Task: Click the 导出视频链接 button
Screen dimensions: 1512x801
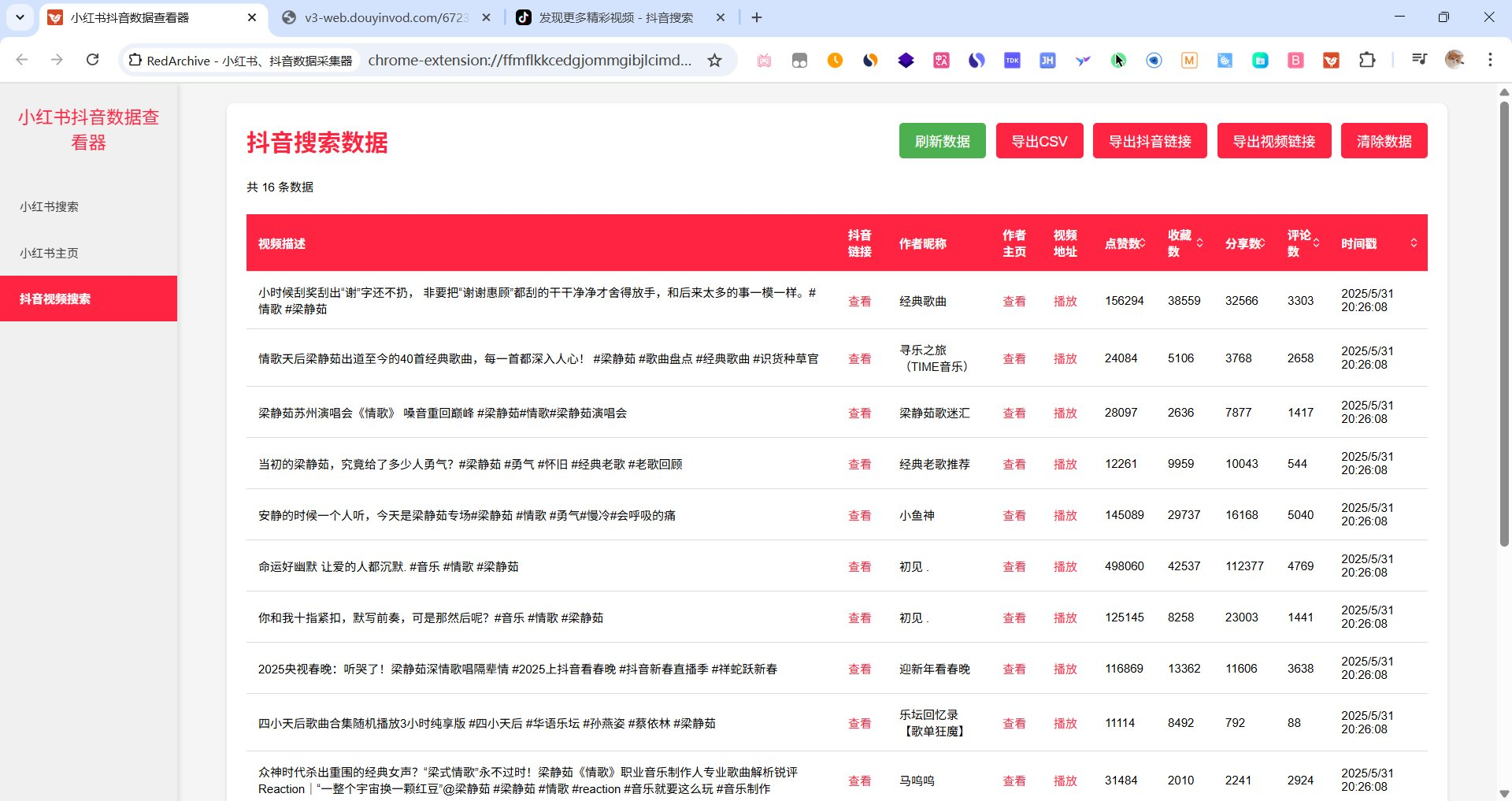Action: tap(1274, 141)
